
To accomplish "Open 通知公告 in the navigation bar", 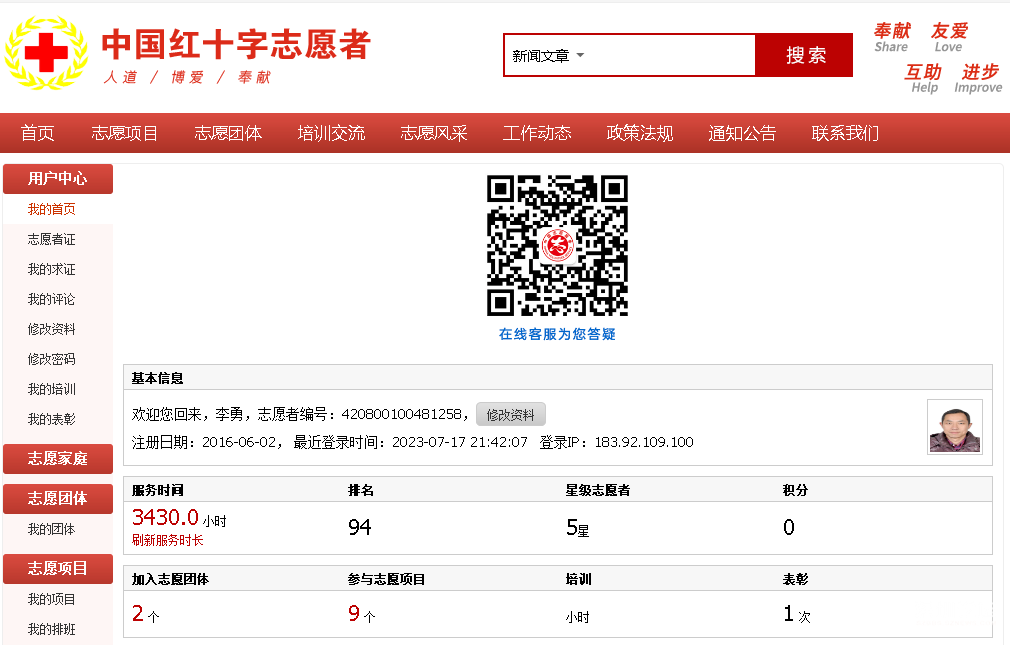I will pyautogui.click(x=742, y=133).
